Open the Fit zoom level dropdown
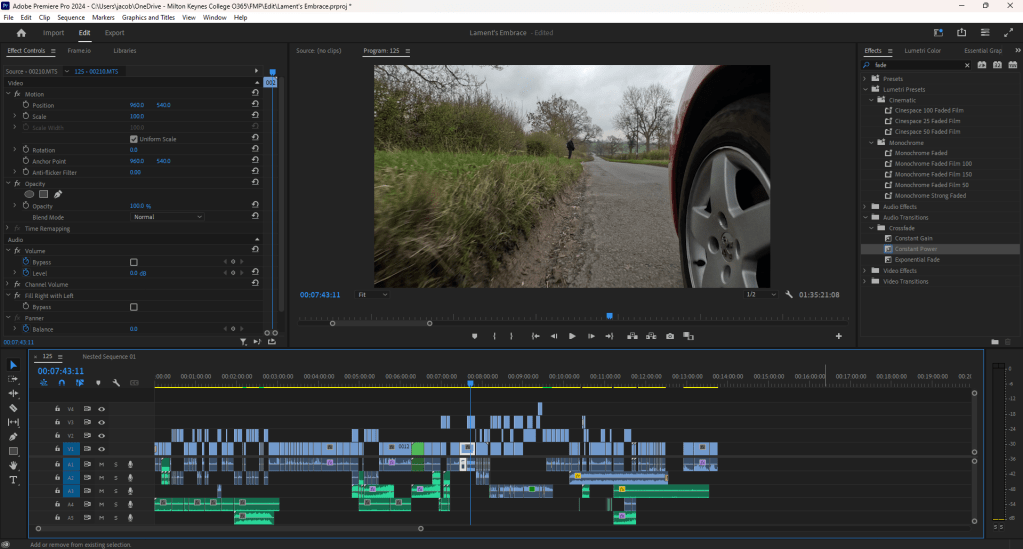The height and width of the screenshot is (549, 1023). (x=372, y=295)
